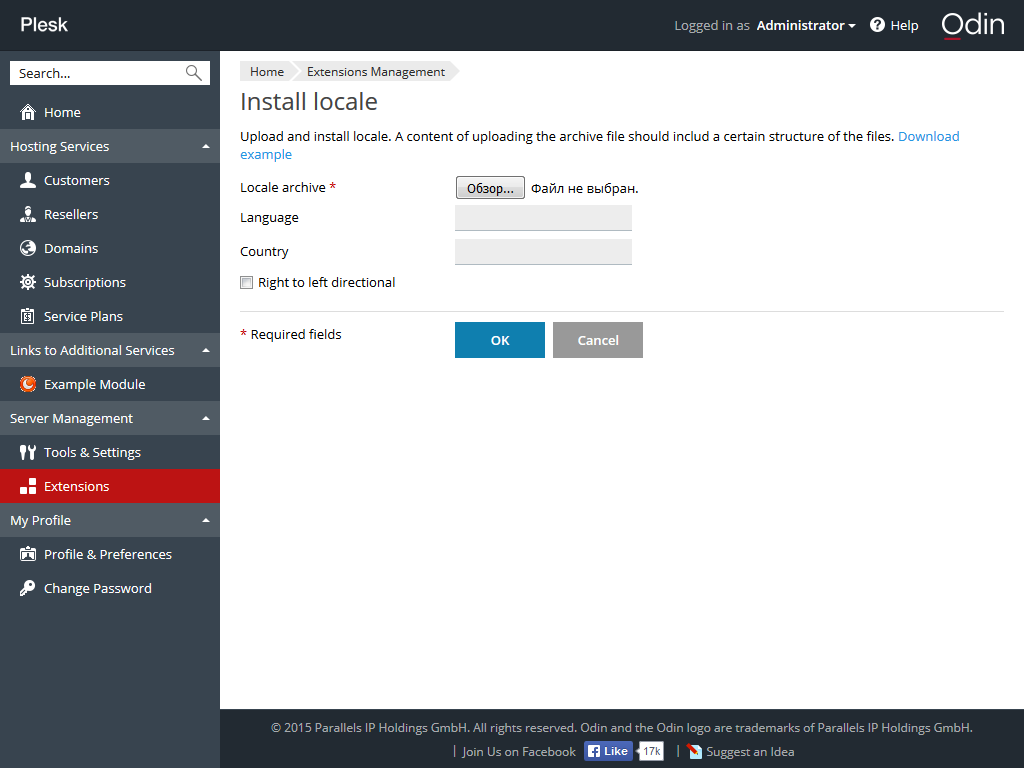Collapse the Server Management section
This screenshot has width=1024, height=768.
206,418
